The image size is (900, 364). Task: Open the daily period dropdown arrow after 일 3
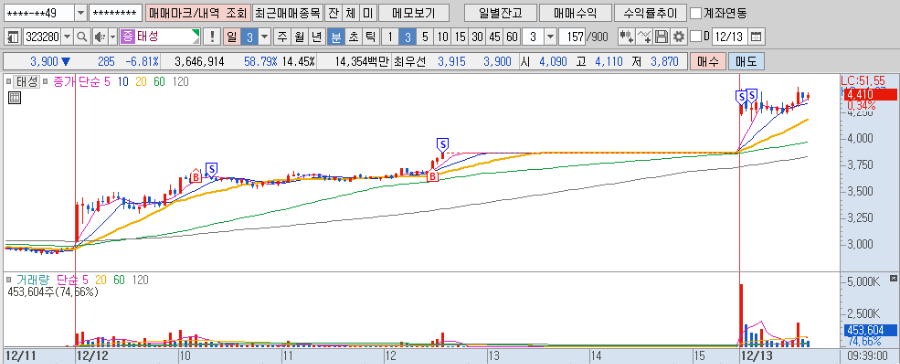(264, 37)
